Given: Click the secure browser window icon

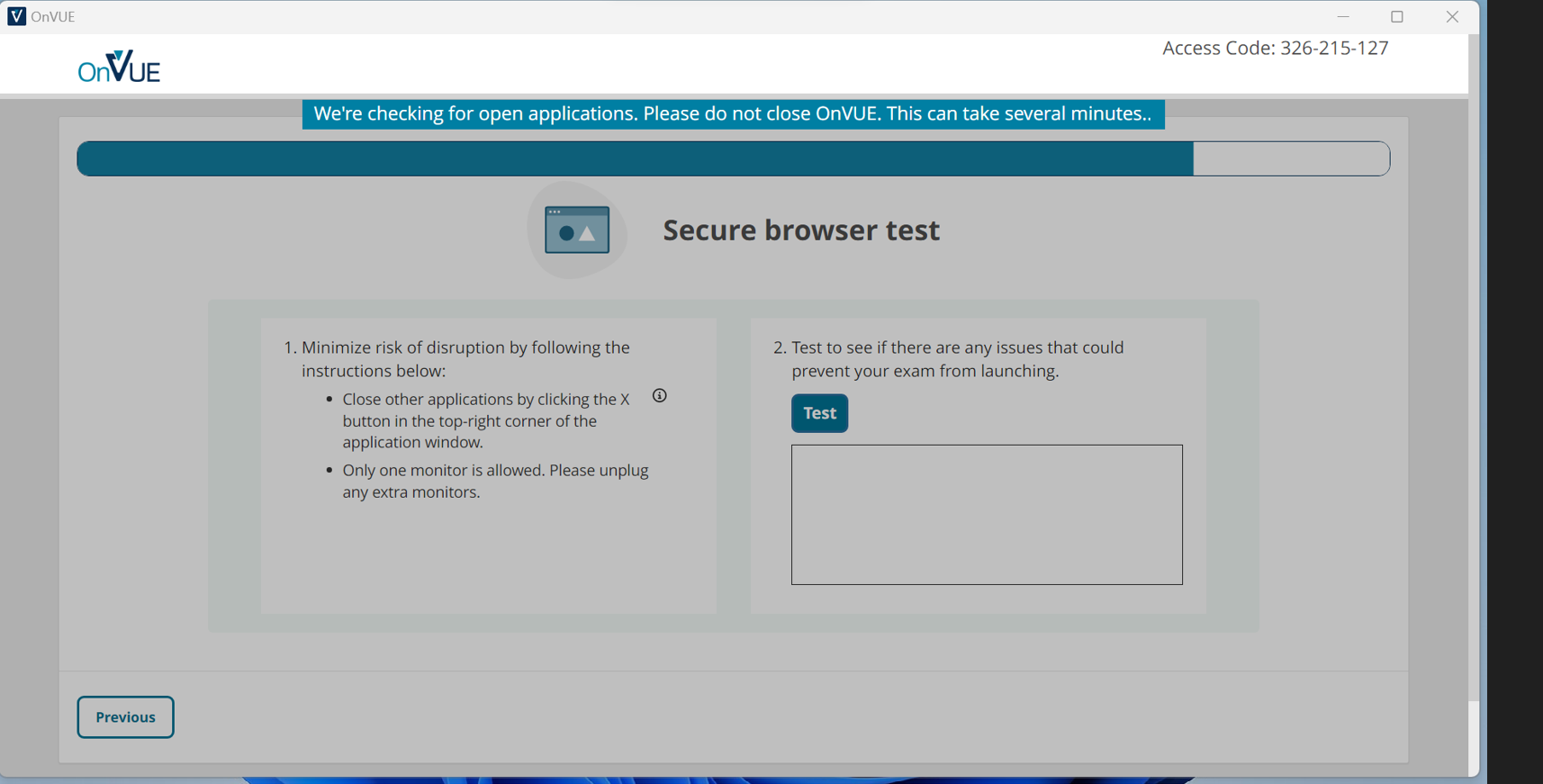Looking at the screenshot, I should tap(577, 230).
